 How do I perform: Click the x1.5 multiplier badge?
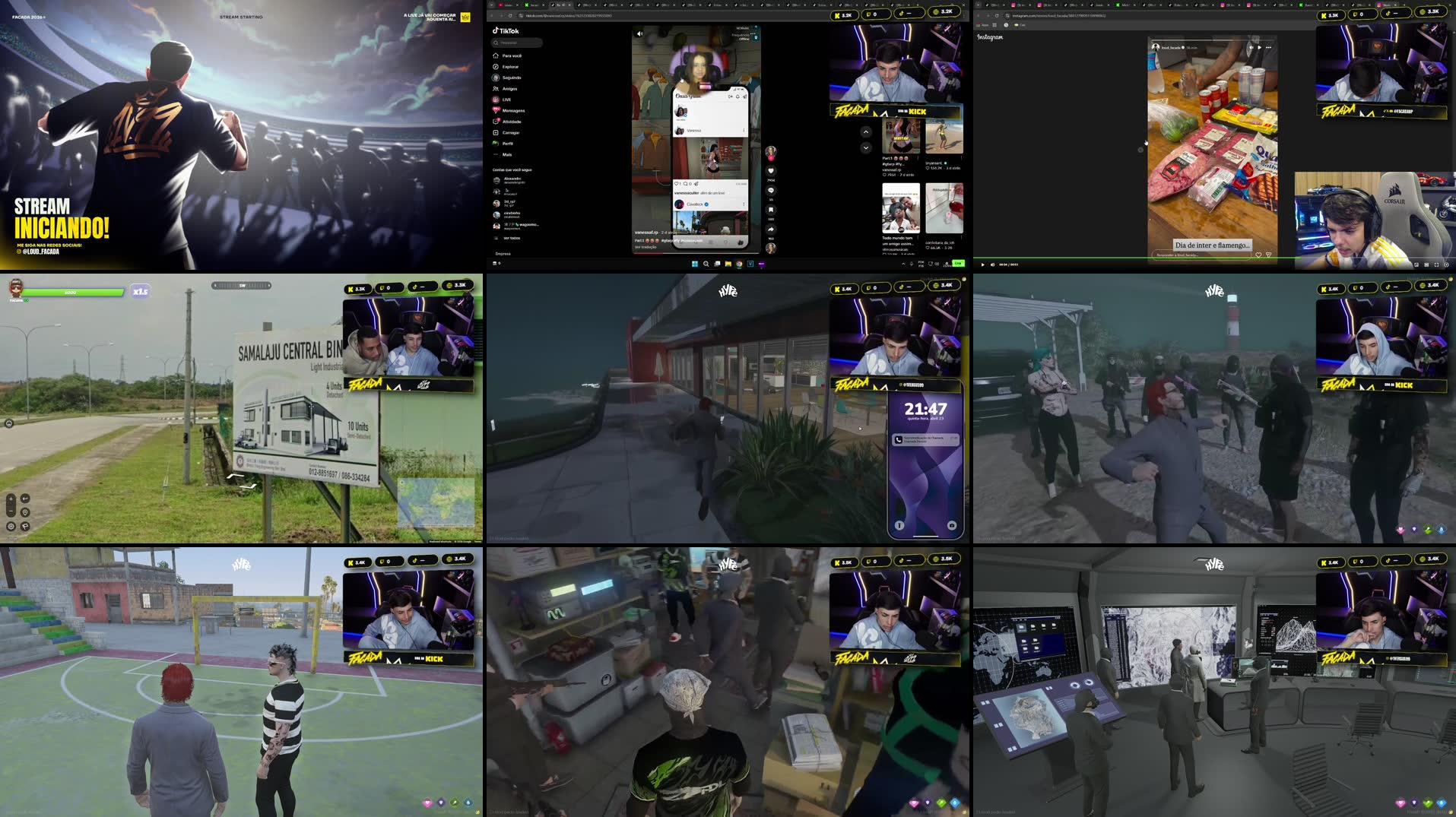pyautogui.click(x=140, y=292)
